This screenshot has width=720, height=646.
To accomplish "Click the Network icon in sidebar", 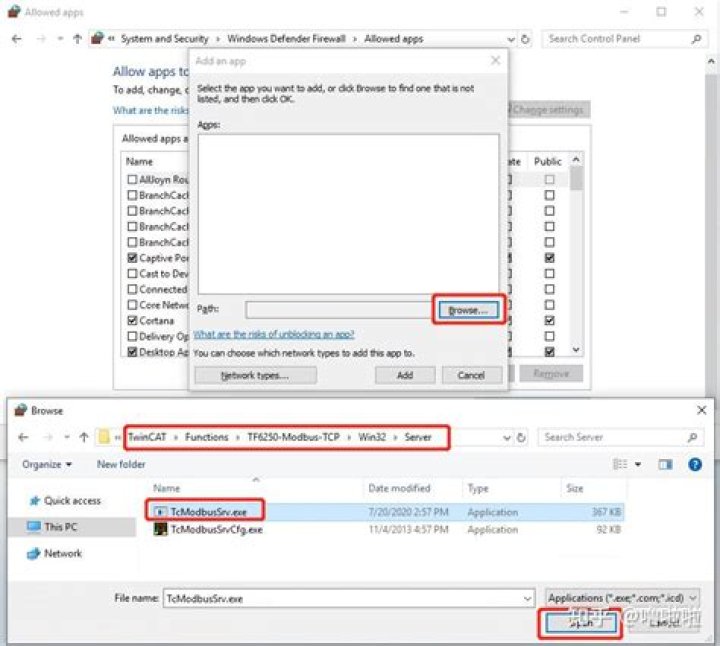I will 33,553.
